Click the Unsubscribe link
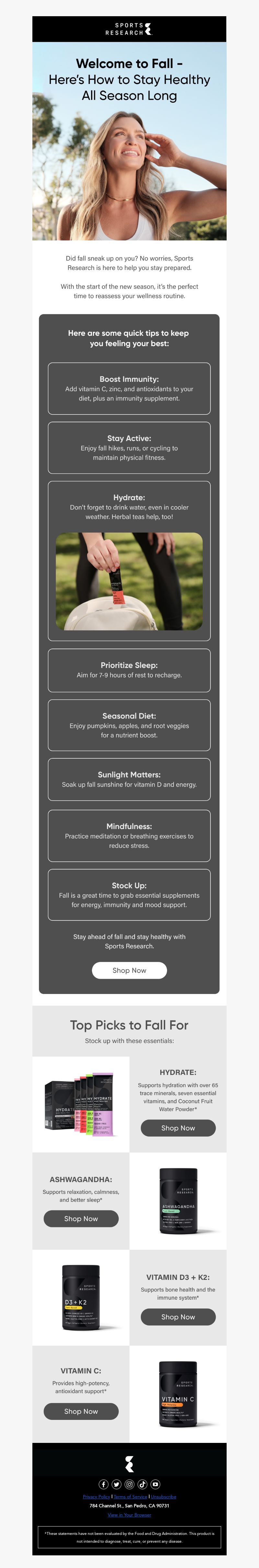This screenshot has width=259, height=1568. 163,1497
